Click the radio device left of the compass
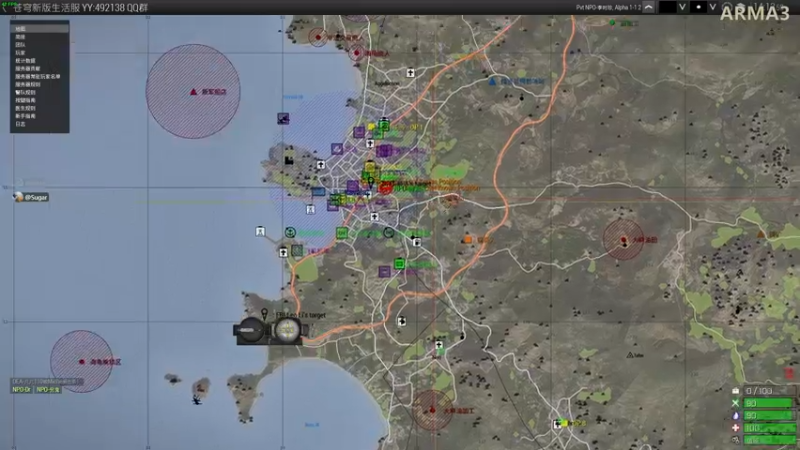Viewport: 800px width, 450px height. (251, 331)
